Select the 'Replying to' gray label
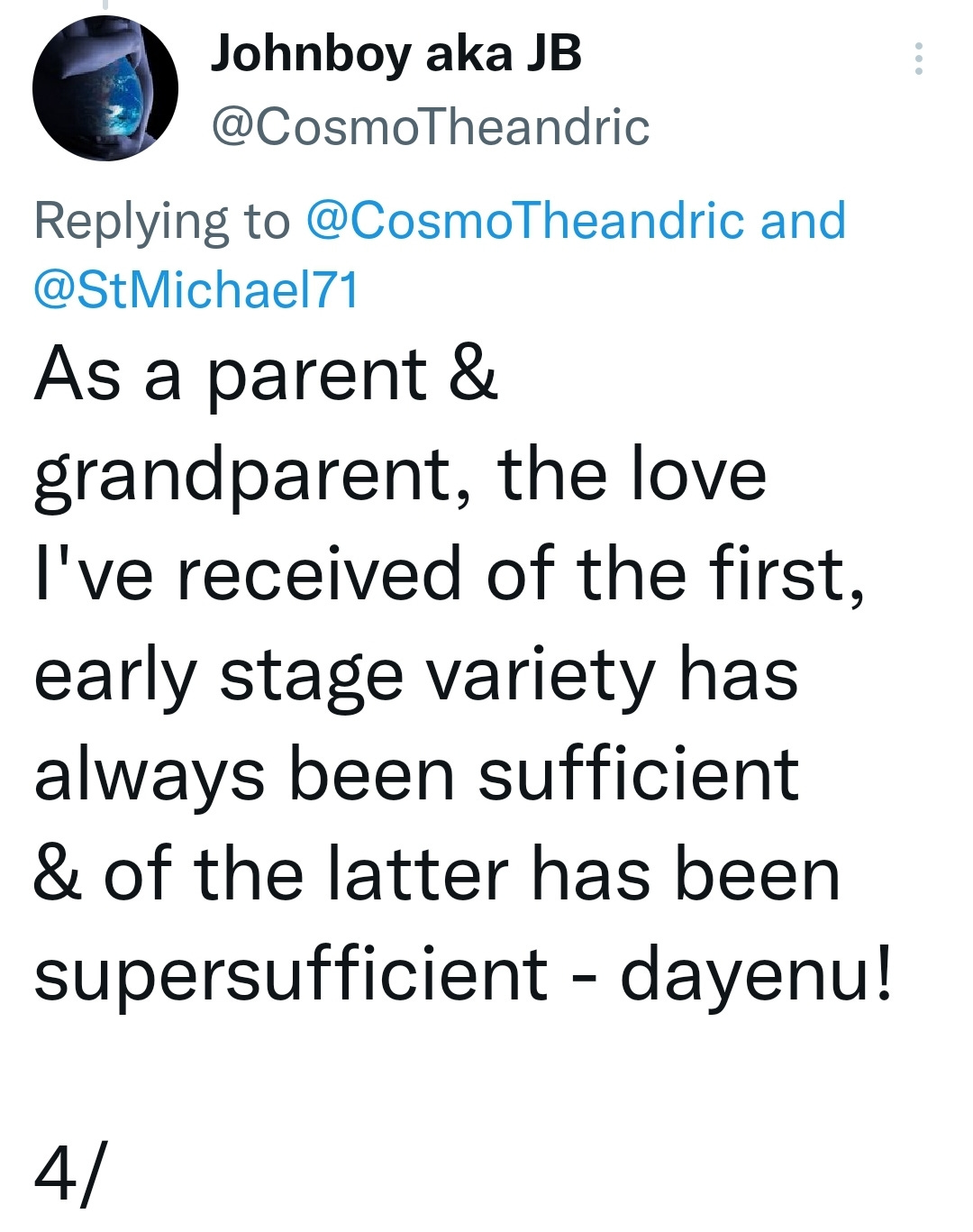This screenshot has height=1232, width=973. [x=162, y=223]
